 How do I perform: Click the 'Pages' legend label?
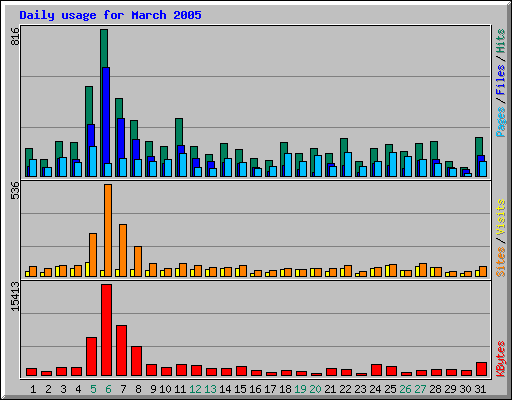[501, 122]
